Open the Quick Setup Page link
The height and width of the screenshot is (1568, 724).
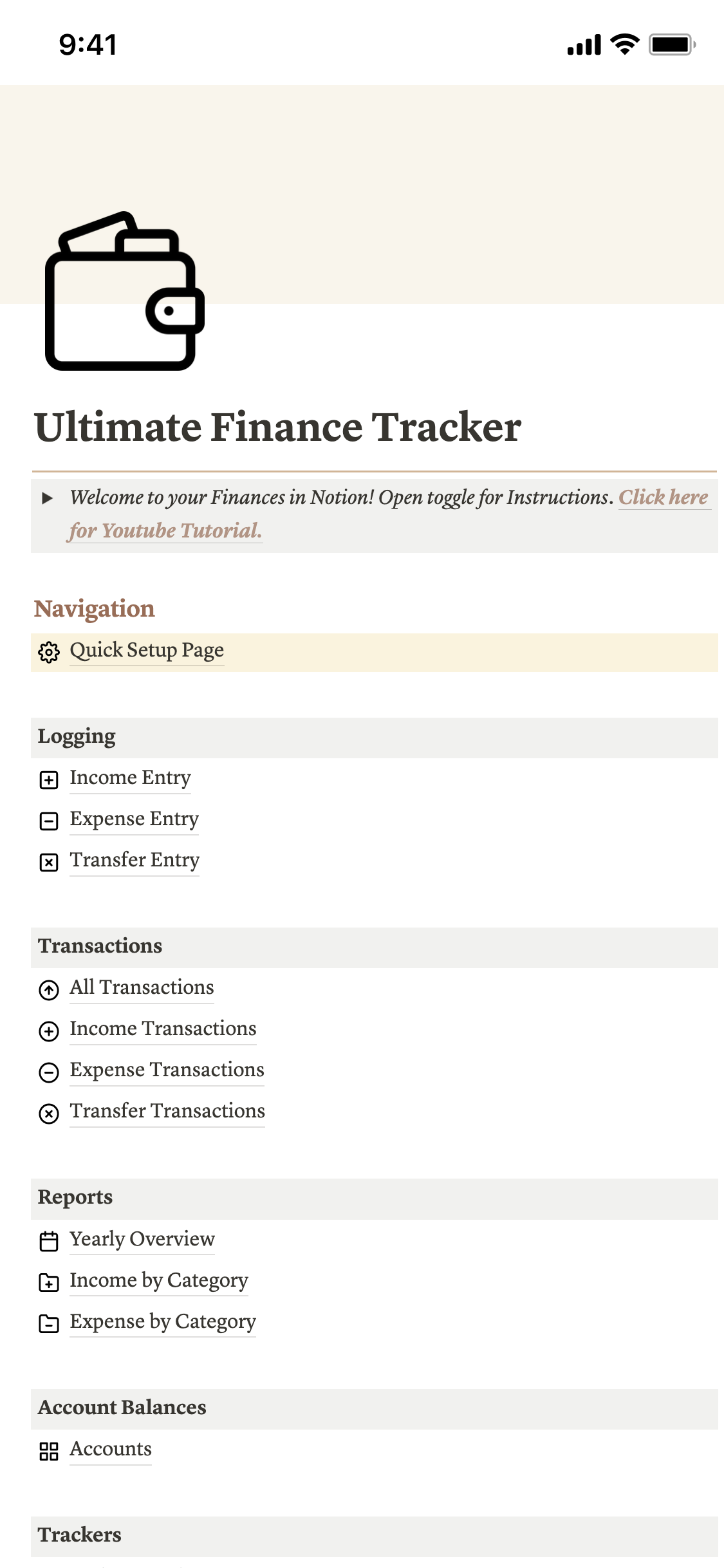[147, 650]
